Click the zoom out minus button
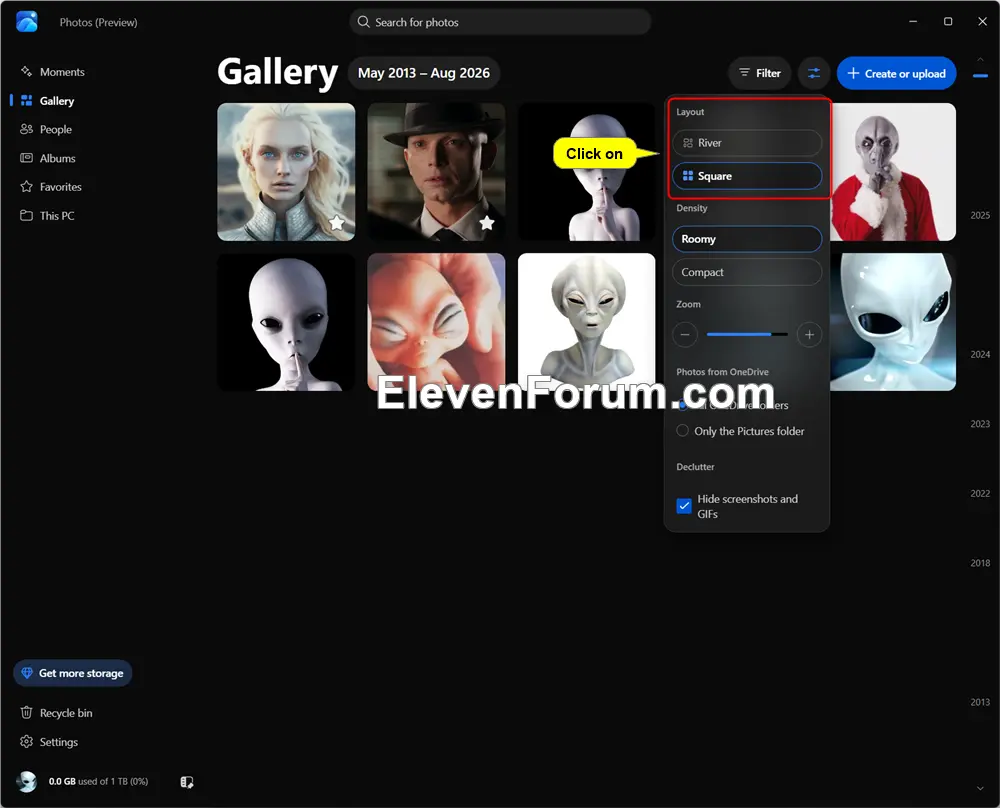1000x808 pixels. (x=685, y=334)
